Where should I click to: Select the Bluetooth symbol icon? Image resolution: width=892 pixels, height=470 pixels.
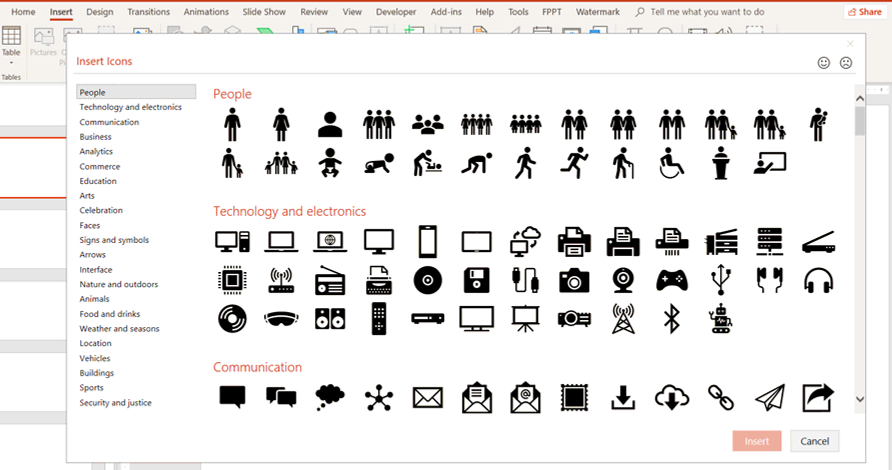[671, 319]
